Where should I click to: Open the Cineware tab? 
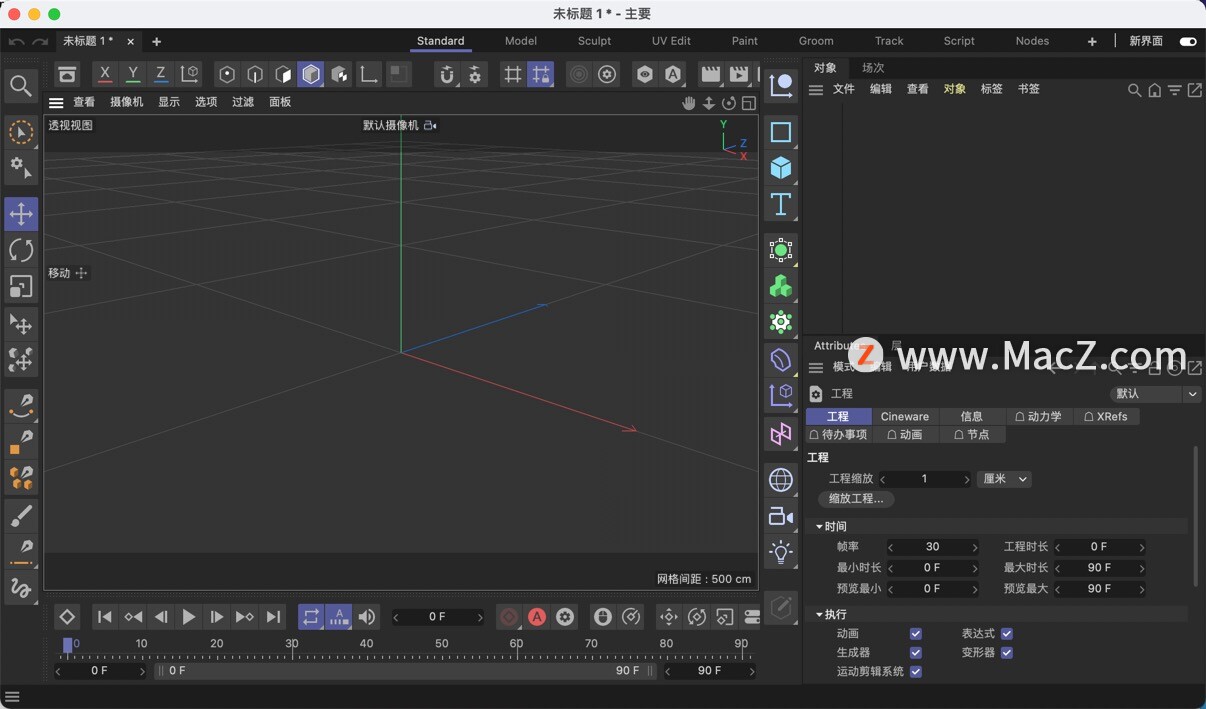(x=905, y=417)
